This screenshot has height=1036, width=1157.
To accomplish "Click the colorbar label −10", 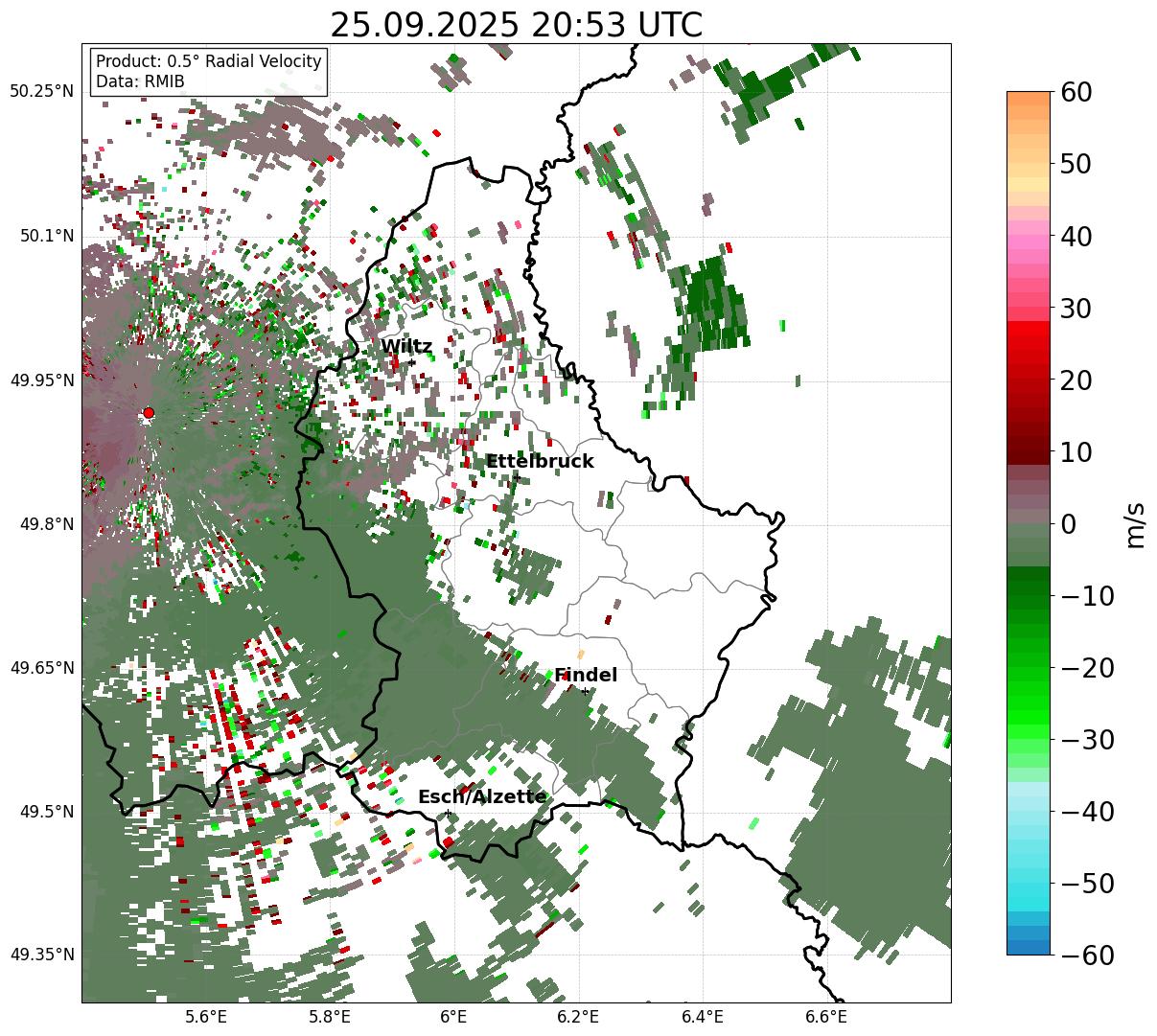I will pyautogui.click(x=1087, y=595).
